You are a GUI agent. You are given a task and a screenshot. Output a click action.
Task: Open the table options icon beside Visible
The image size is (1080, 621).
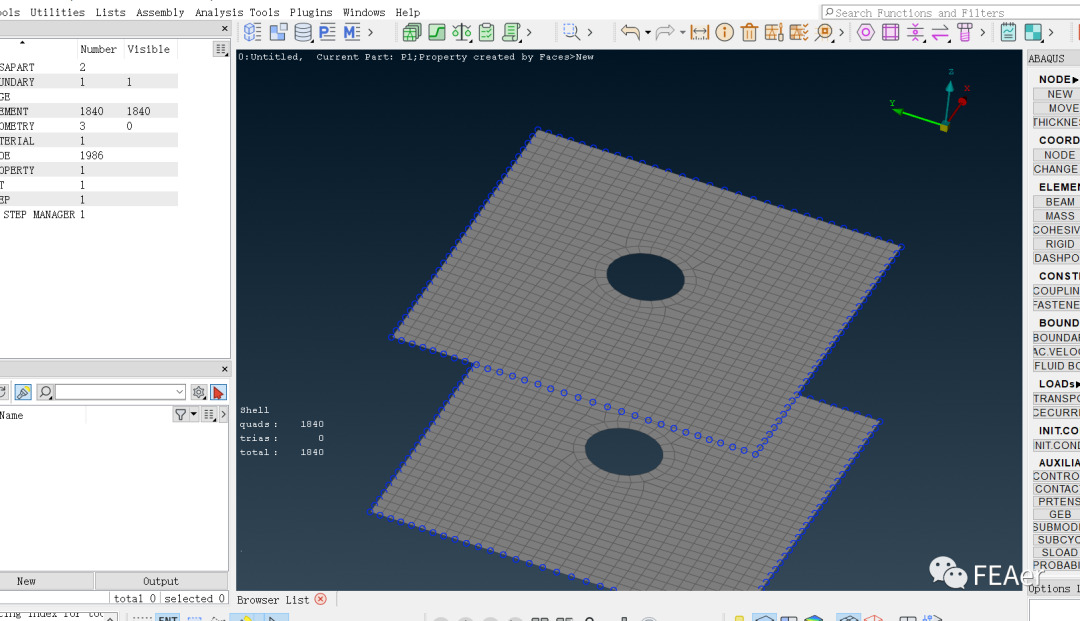pyautogui.click(x=220, y=49)
